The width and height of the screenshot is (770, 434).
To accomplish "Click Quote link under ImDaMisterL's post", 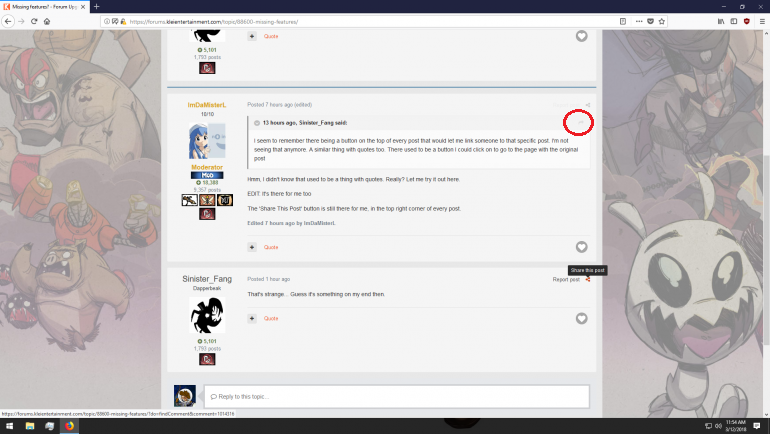I will pyautogui.click(x=270, y=247).
